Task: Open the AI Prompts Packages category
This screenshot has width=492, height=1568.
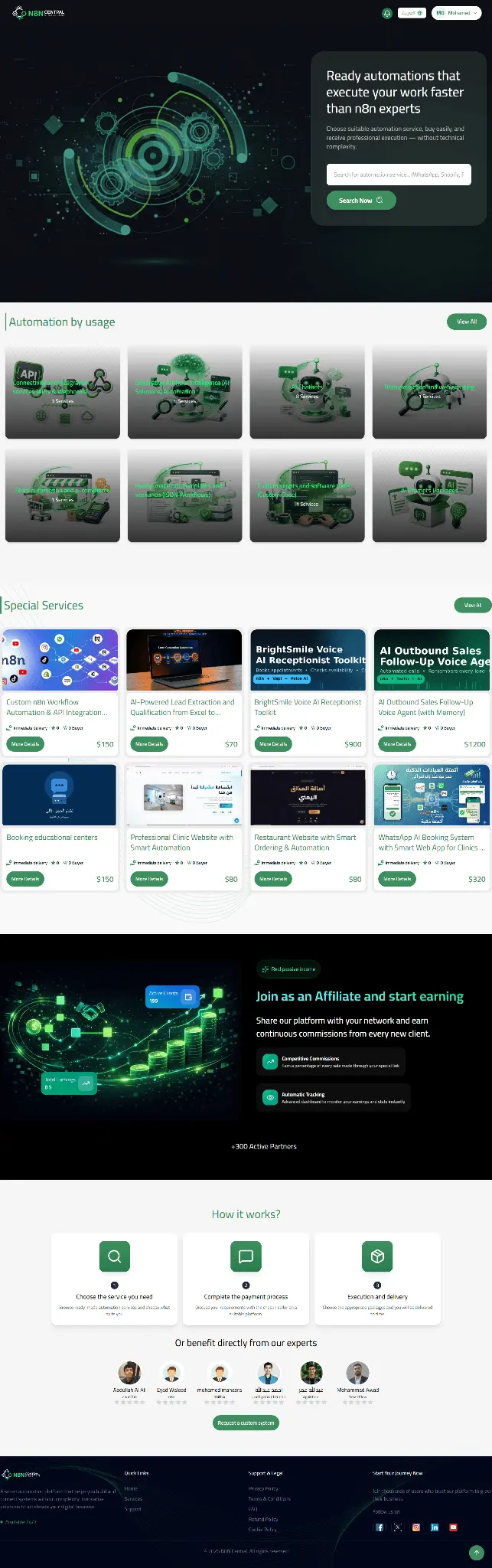Action: click(429, 495)
